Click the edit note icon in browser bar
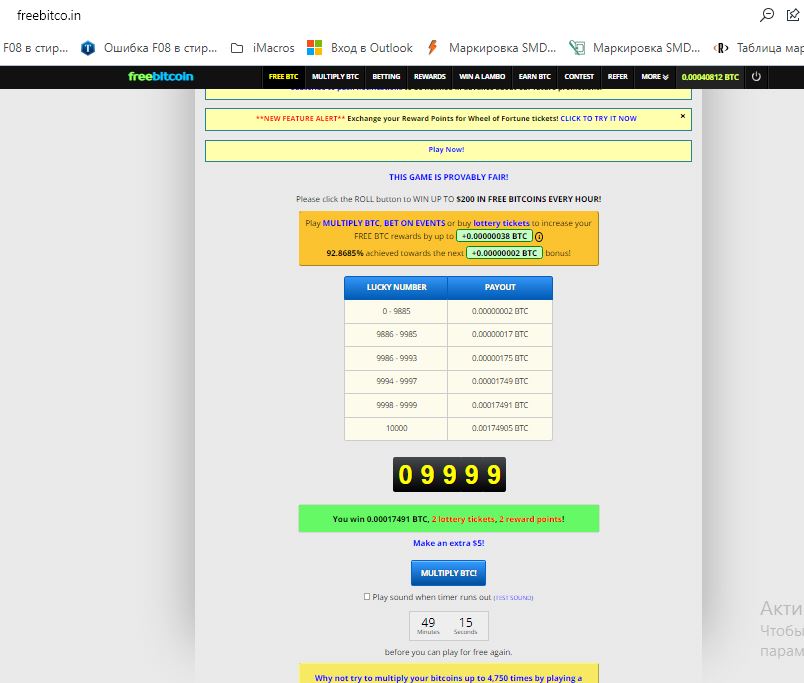The width and height of the screenshot is (804, 683). click(793, 15)
